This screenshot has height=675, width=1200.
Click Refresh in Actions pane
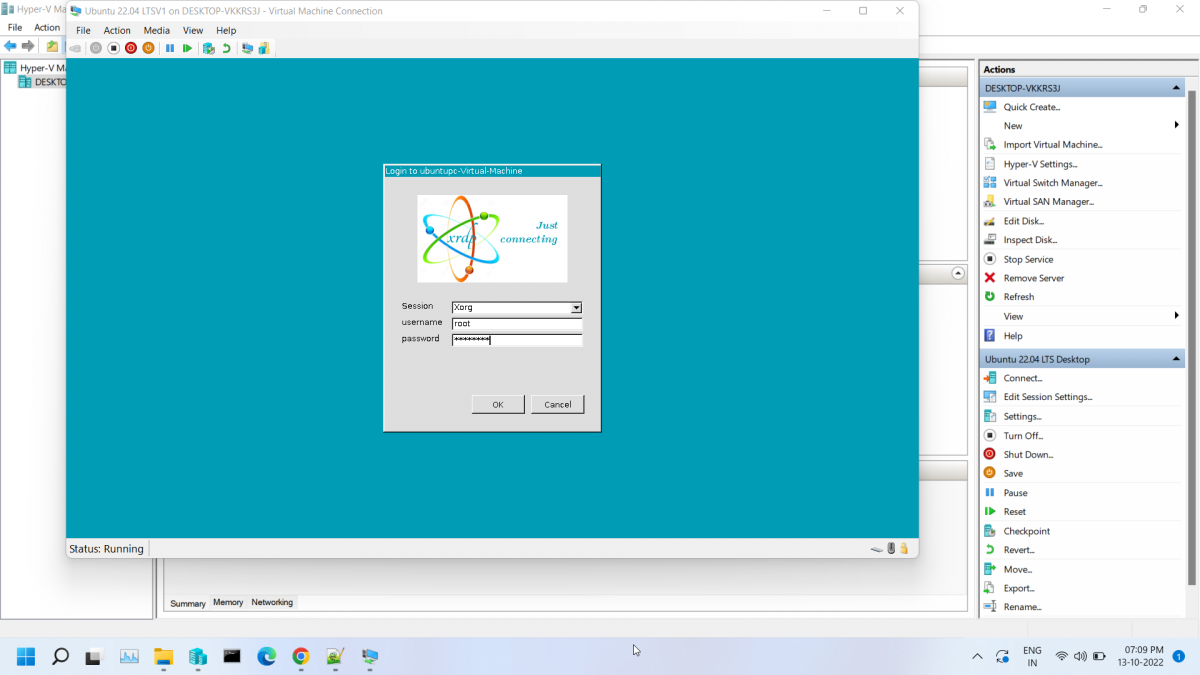1019,297
